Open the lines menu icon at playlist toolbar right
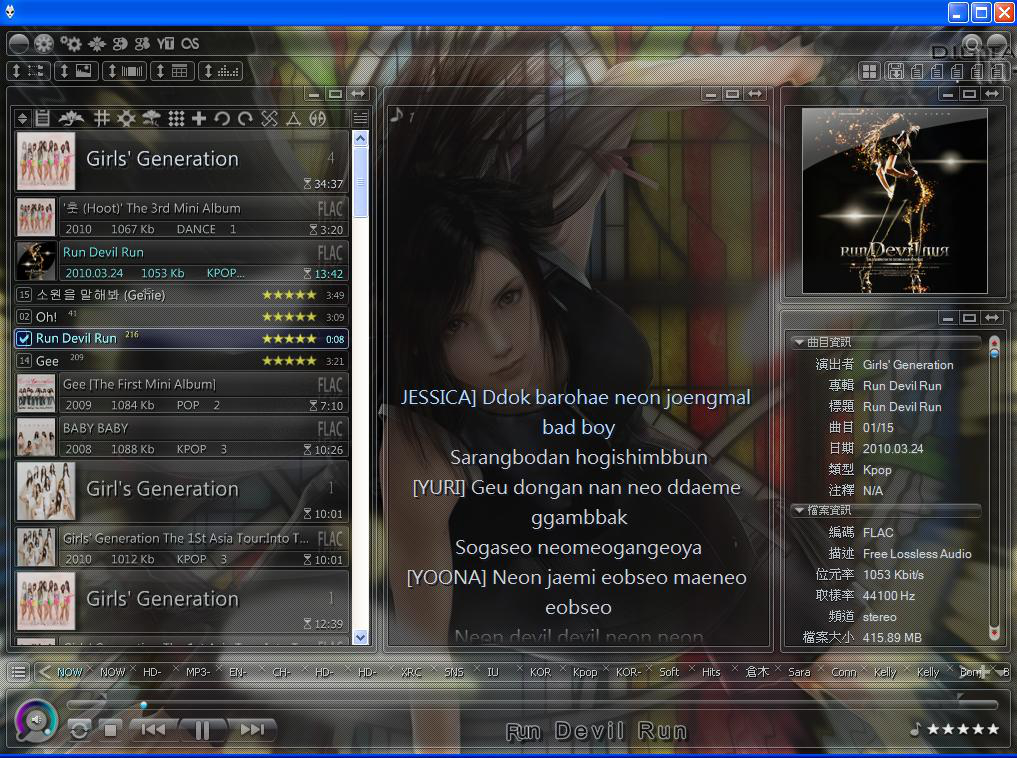Screen dimensions: 1017x758 coord(360,118)
